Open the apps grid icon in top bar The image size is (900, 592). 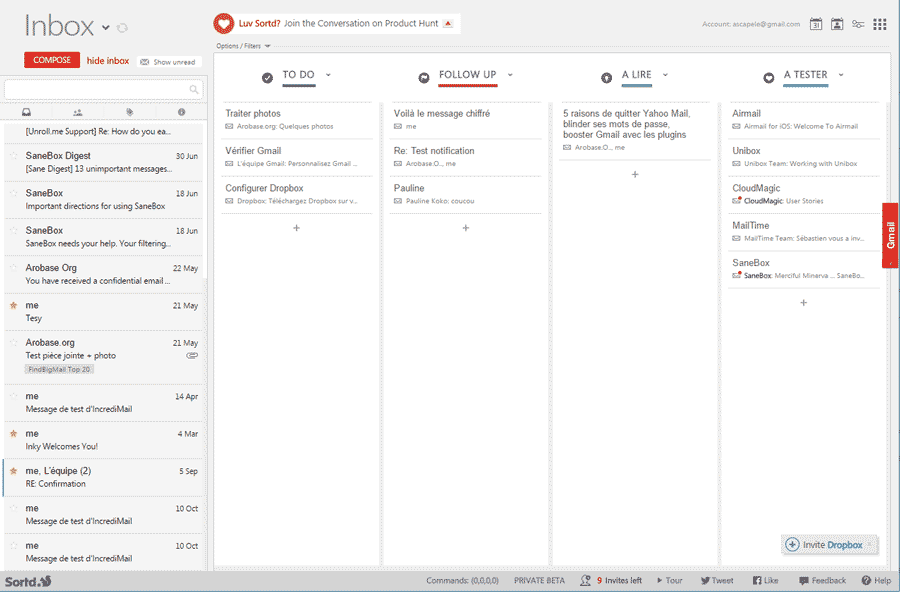tap(880, 24)
